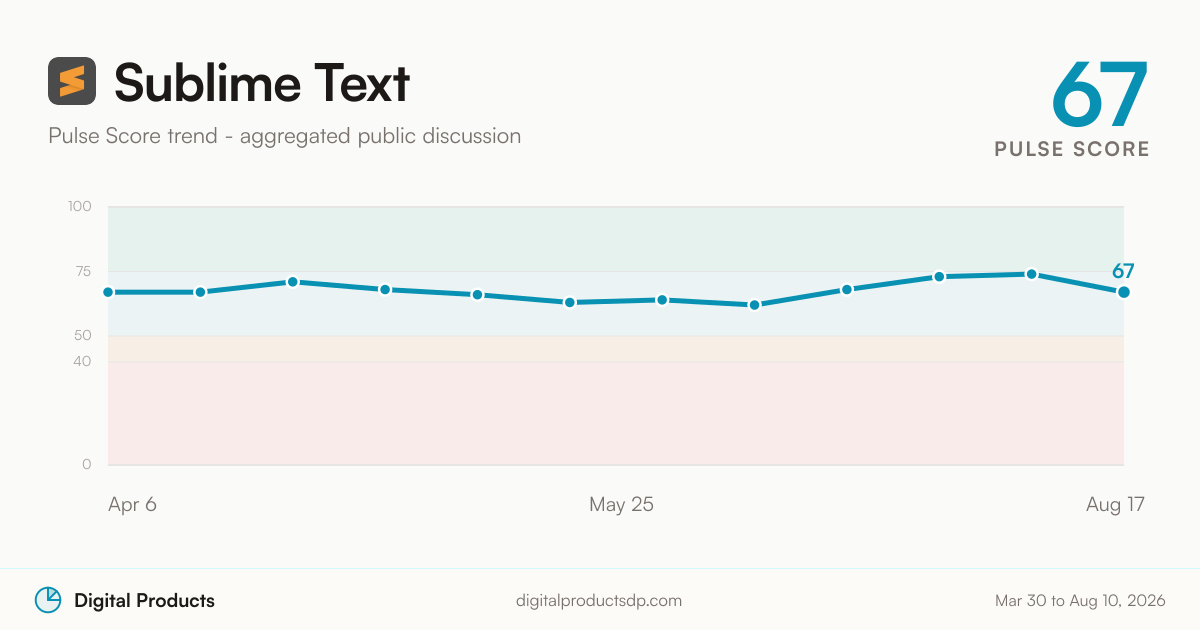The image size is (1200, 630).
Task: Select the first data point on the line
Action: pos(108,292)
